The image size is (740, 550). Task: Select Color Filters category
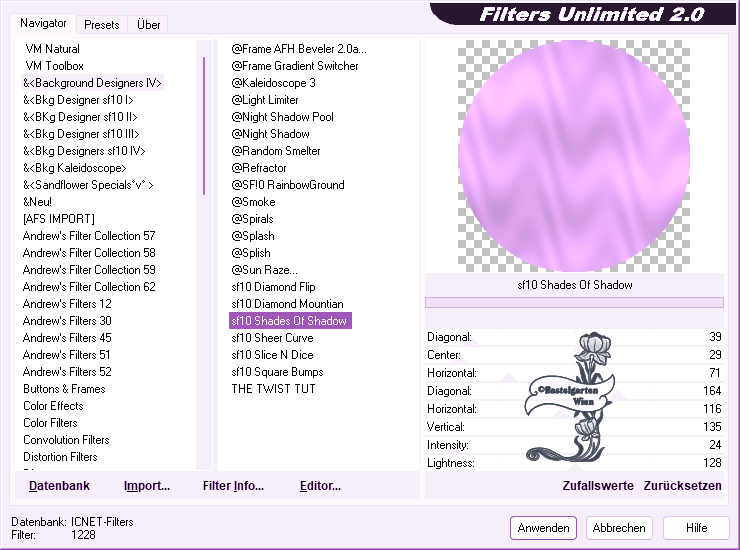click(50, 423)
